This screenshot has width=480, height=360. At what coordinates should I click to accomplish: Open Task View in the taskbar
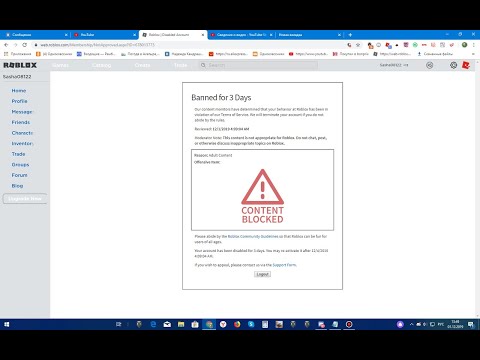point(118,324)
